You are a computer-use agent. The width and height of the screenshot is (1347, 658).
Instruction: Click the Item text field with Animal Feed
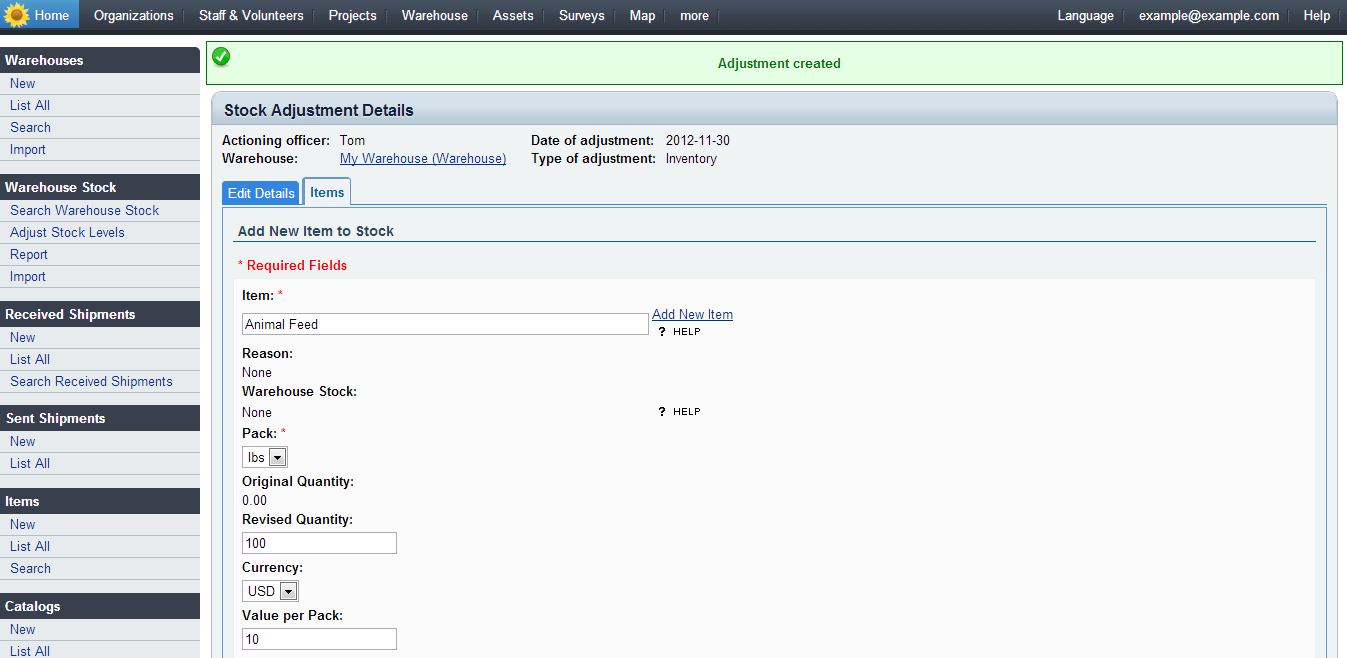coord(445,324)
